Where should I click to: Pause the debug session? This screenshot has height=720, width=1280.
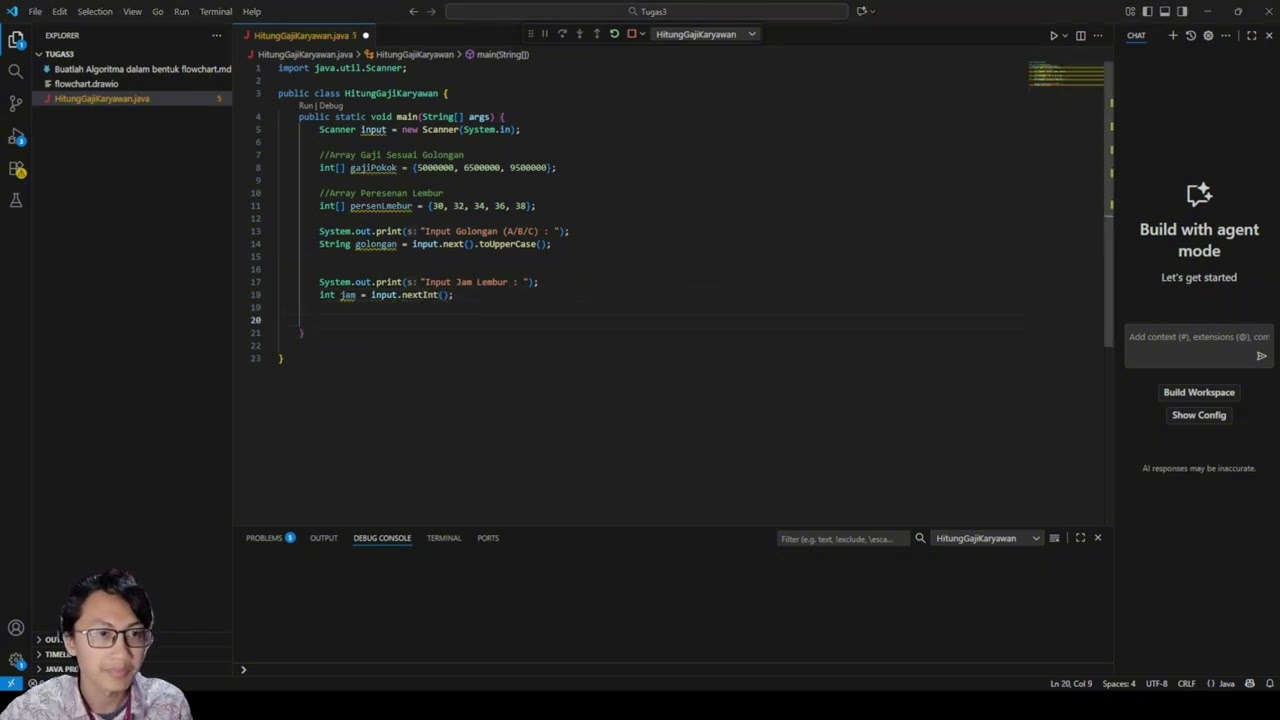tap(545, 34)
